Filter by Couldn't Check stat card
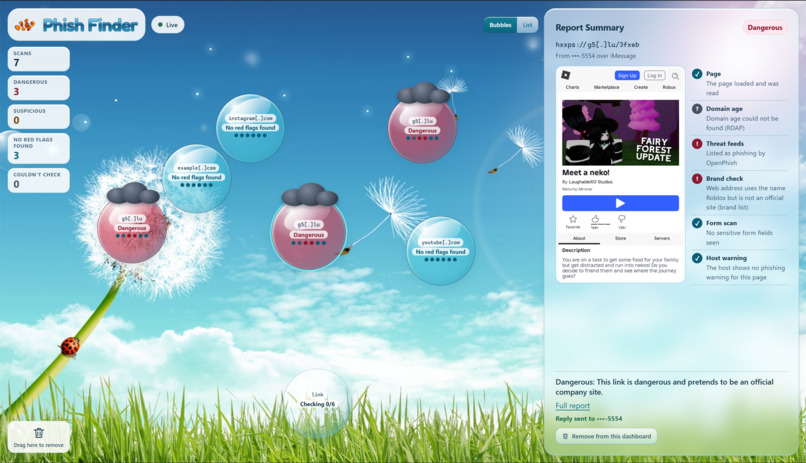Viewport: 806px width, 463px height. point(39,180)
